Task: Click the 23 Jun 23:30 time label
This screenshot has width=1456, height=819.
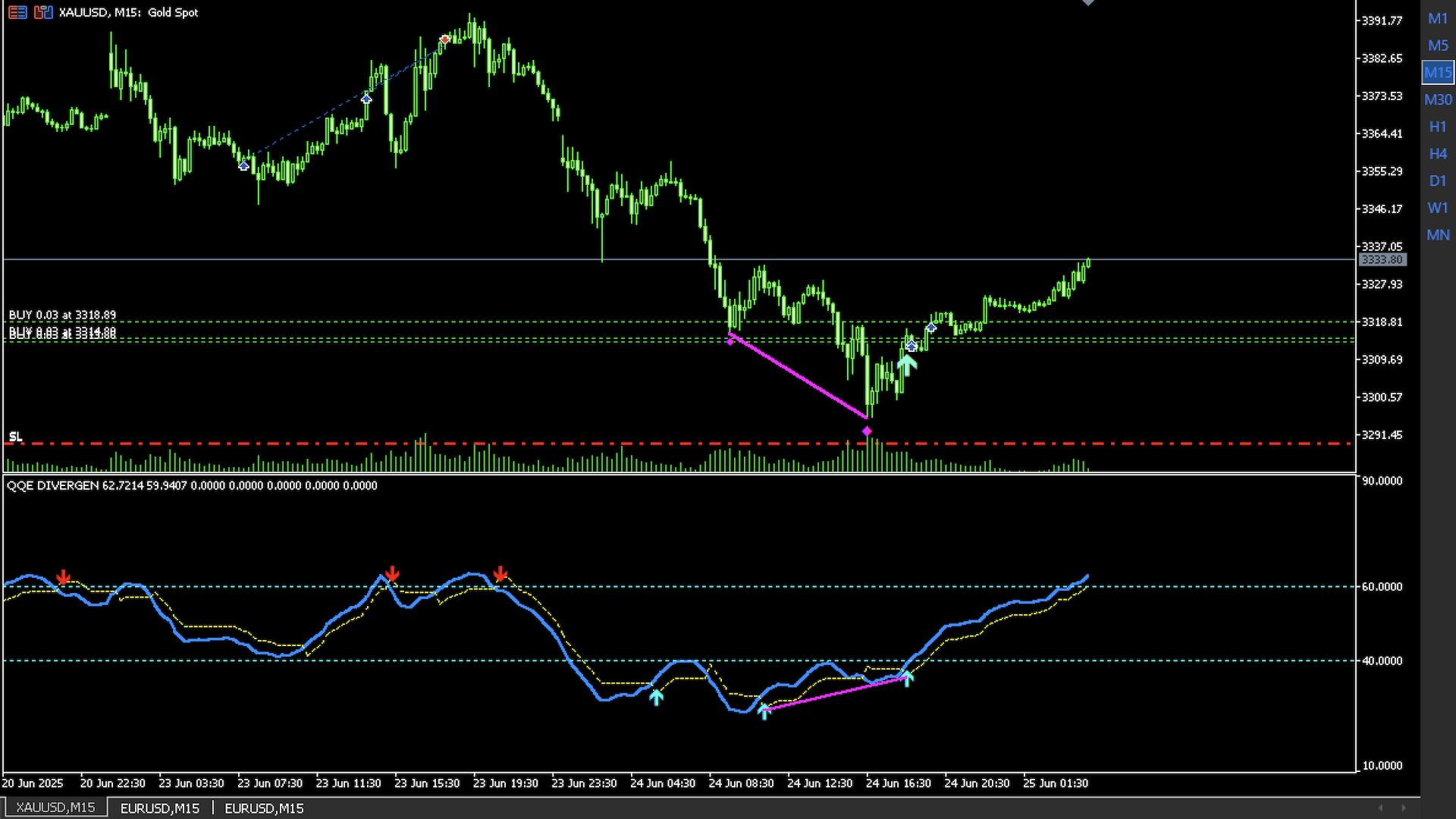Action: pyautogui.click(x=584, y=783)
